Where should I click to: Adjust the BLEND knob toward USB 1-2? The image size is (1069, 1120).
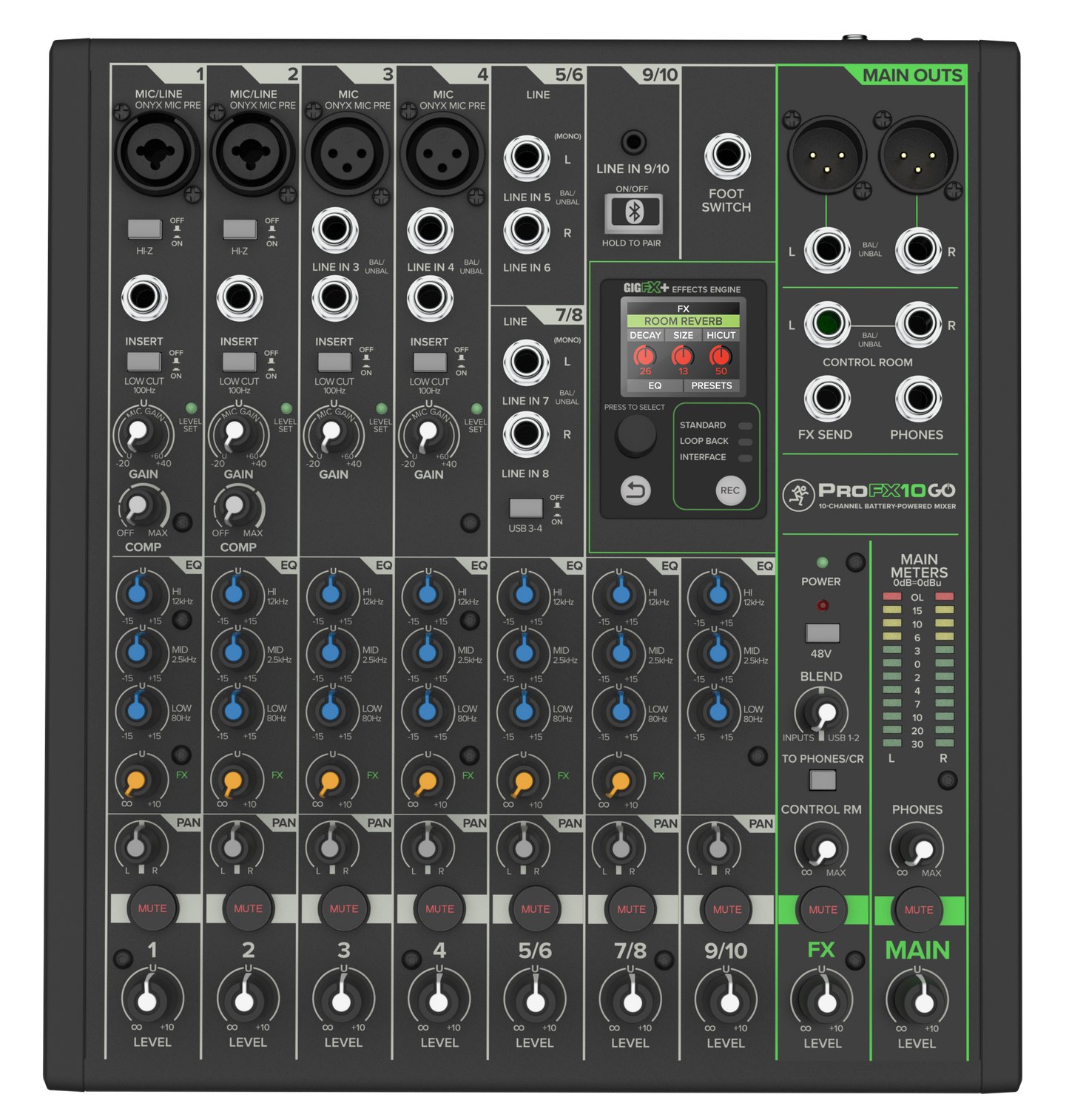(x=823, y=711)
